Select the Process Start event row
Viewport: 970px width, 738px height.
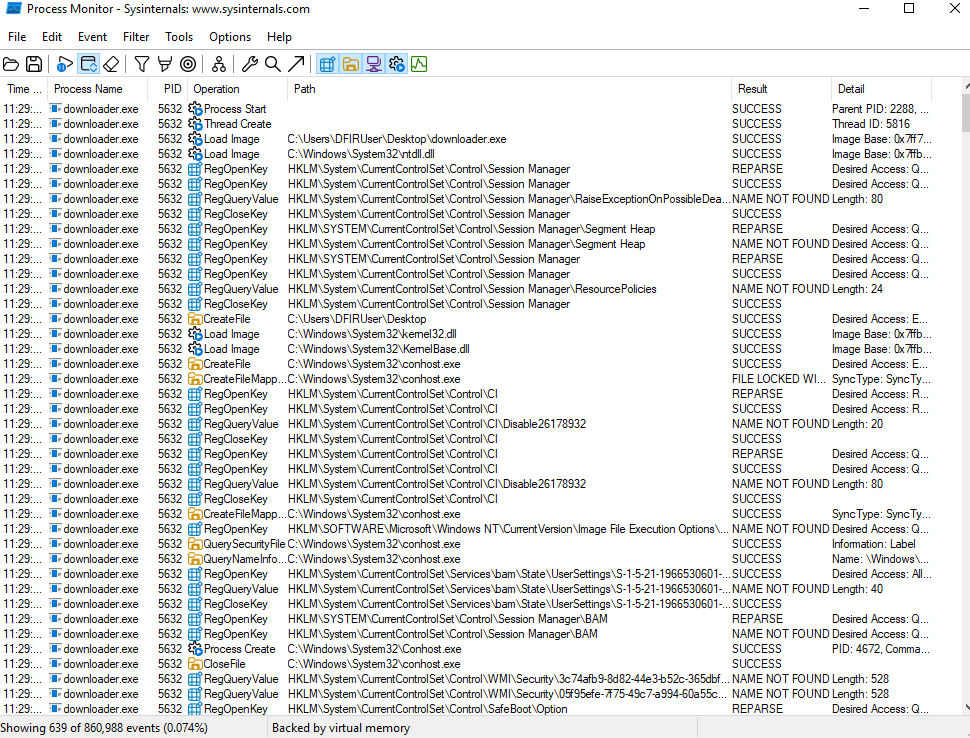400,109
